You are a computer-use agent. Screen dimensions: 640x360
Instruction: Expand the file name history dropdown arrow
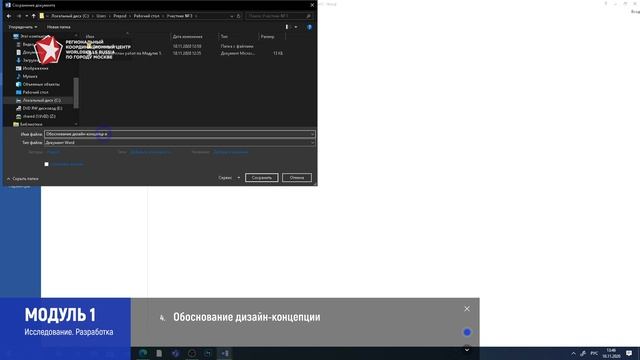point(312,134)
